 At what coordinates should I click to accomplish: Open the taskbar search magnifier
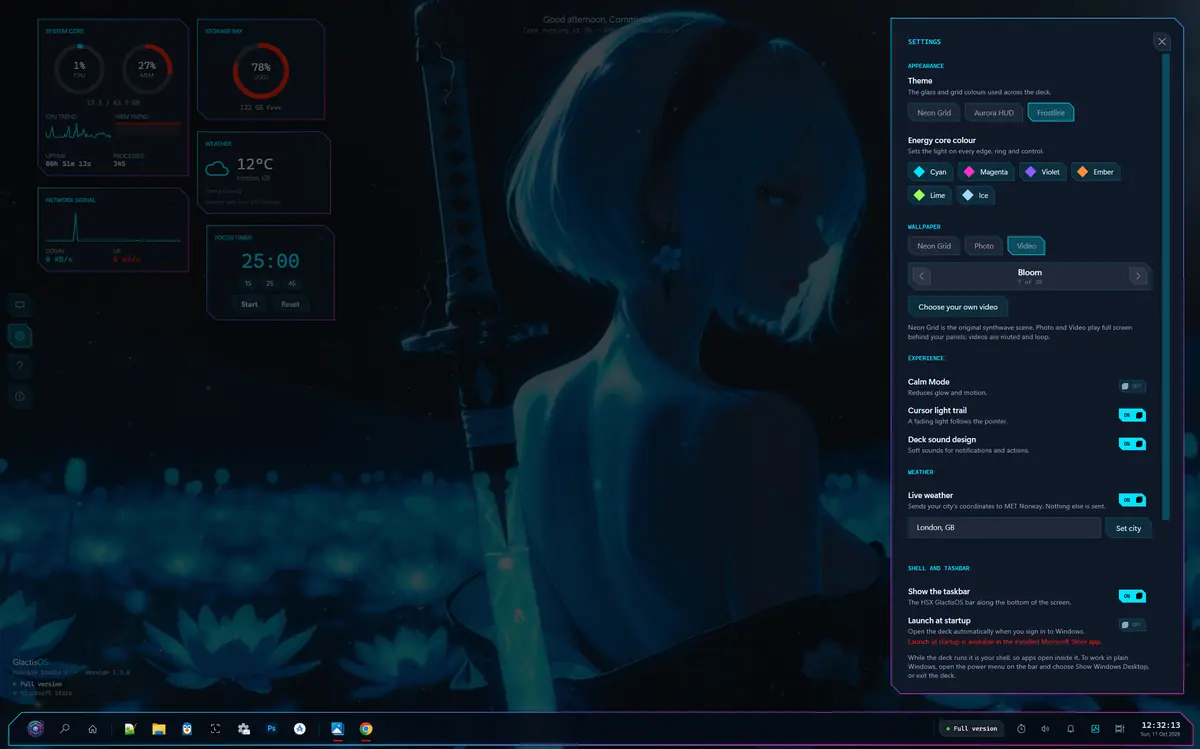pos(65,729)
